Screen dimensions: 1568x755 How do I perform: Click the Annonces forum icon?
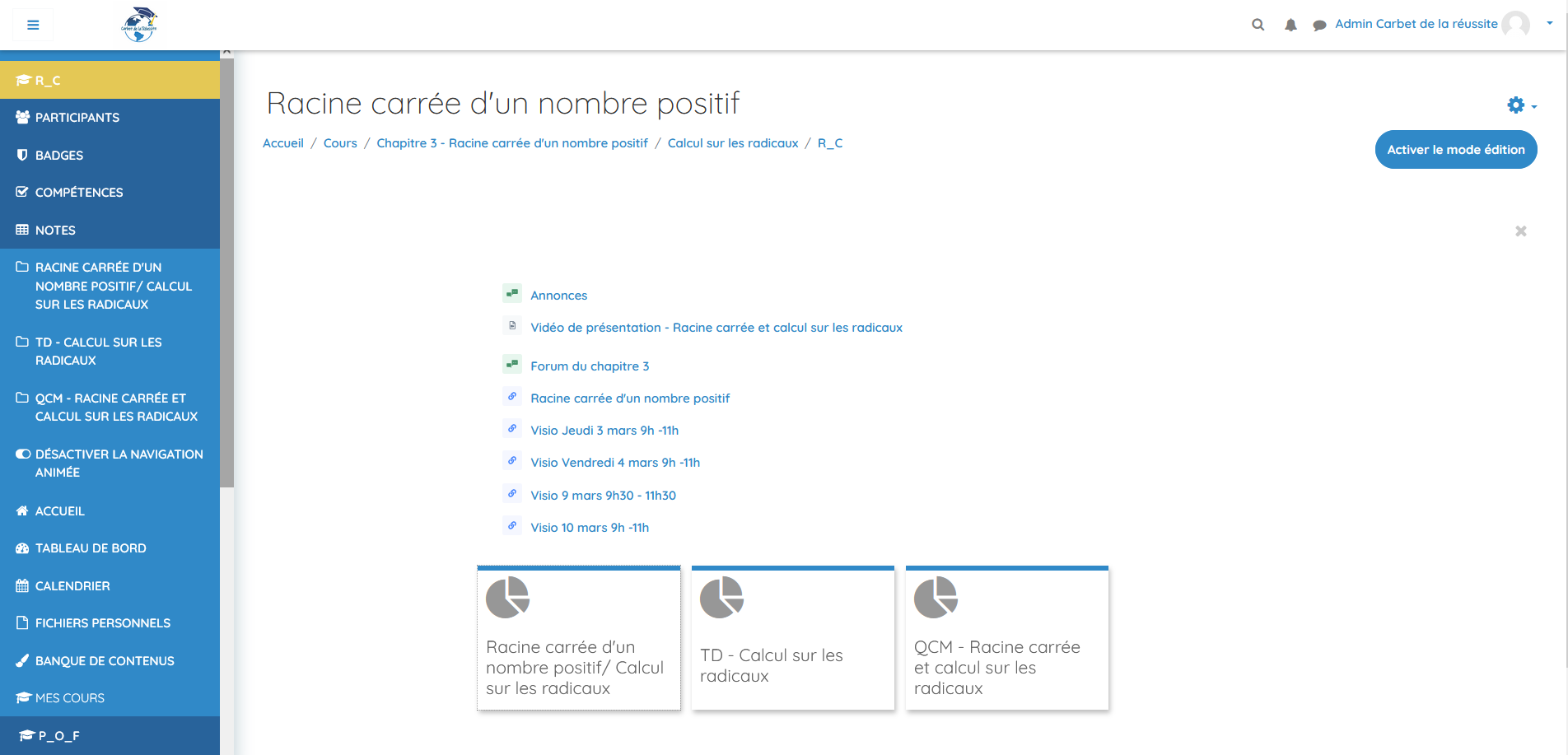(512, 294)
